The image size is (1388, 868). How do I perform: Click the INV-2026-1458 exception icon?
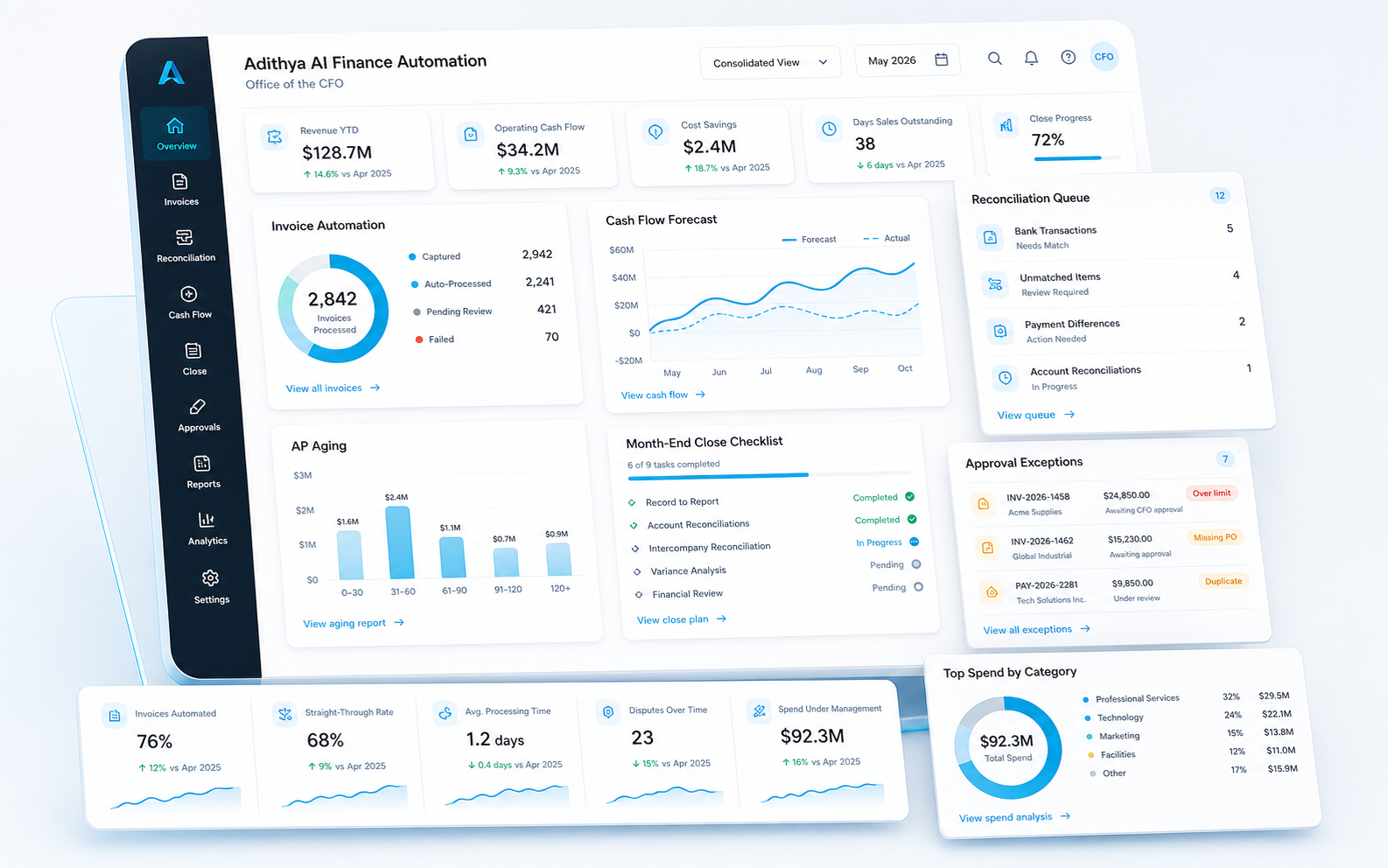click(983, 504)
